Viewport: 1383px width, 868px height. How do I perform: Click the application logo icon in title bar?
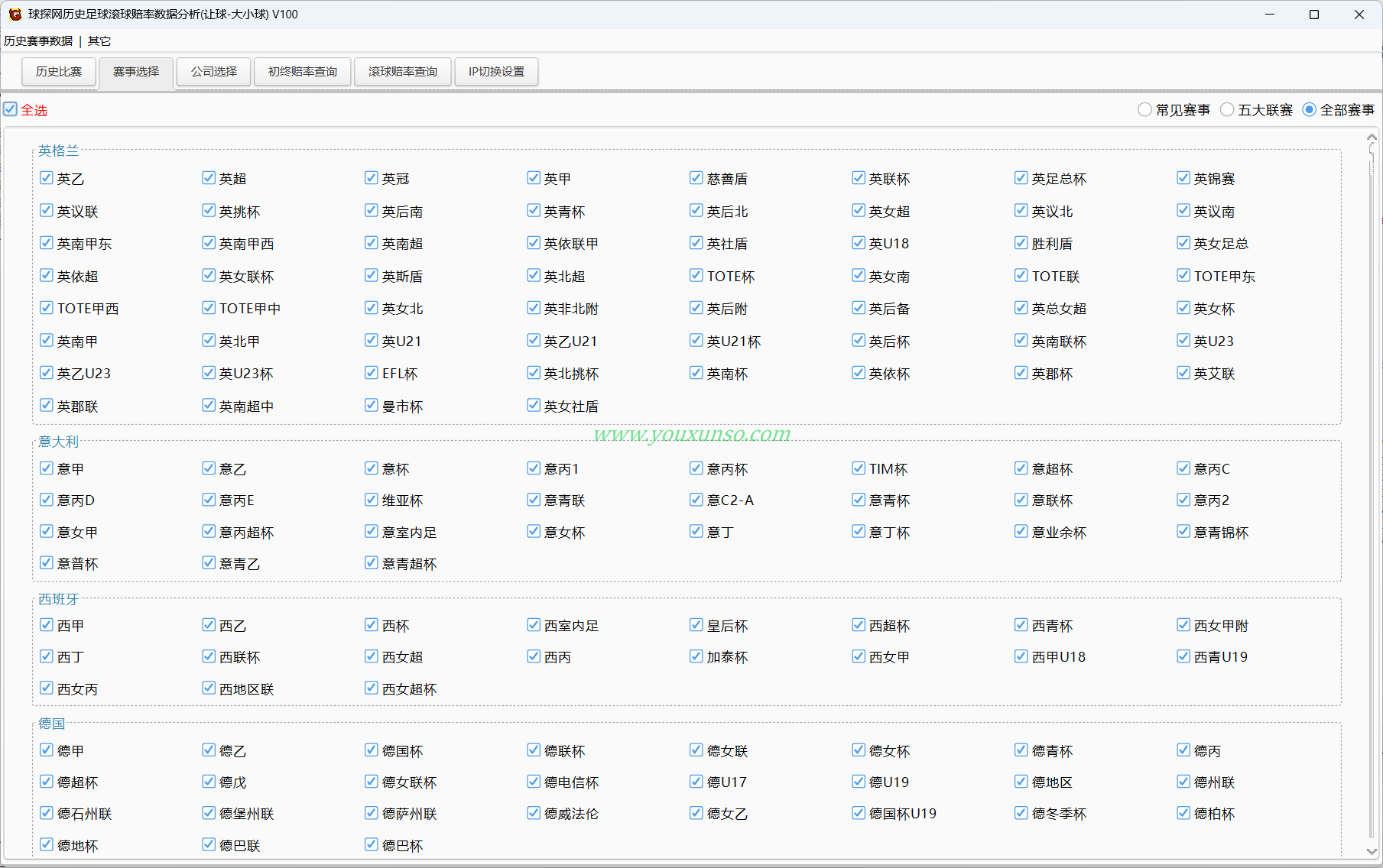pos(15,15)
